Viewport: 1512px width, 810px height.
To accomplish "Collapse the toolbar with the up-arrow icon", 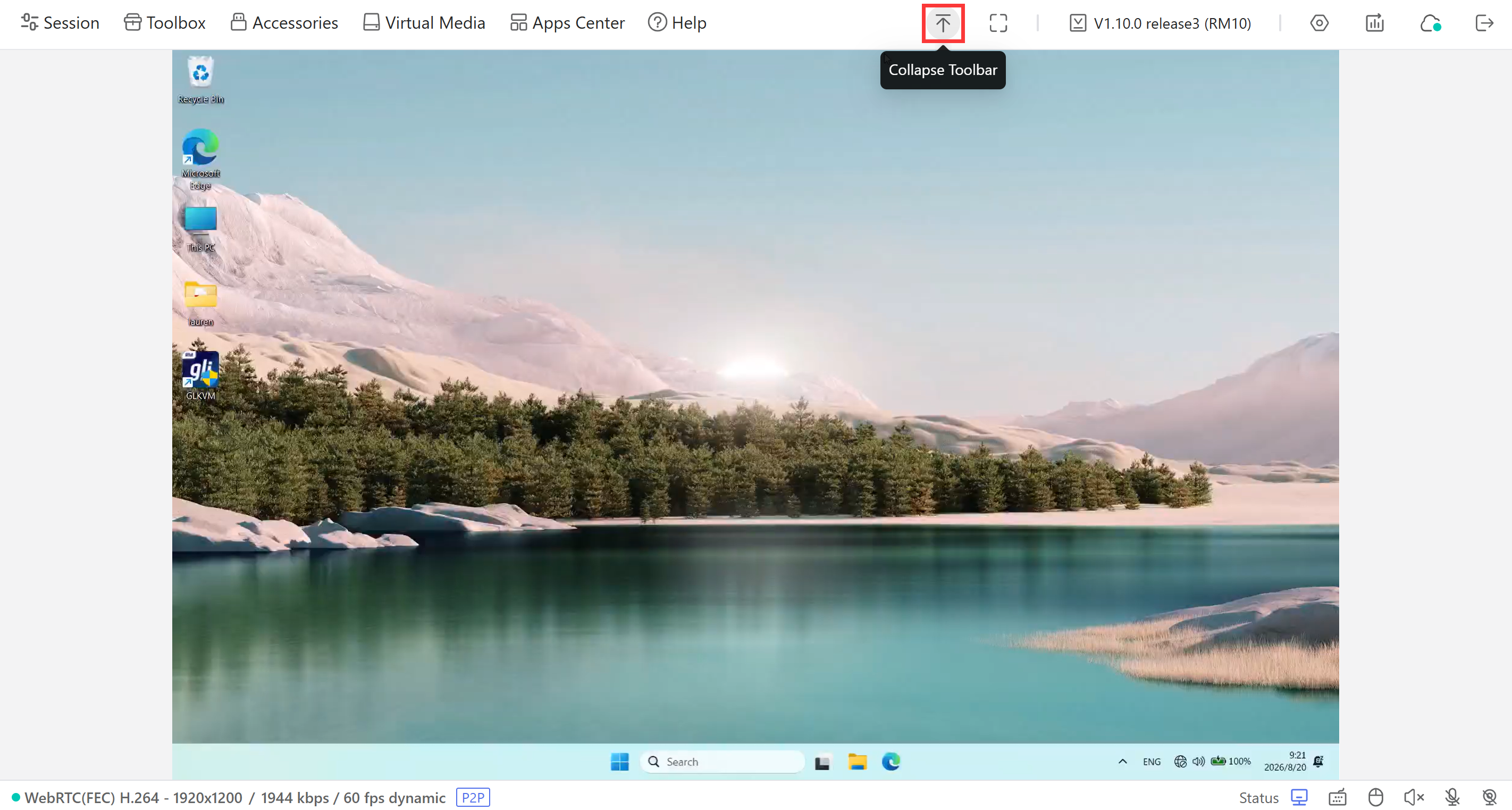I will tap(943, 23).
